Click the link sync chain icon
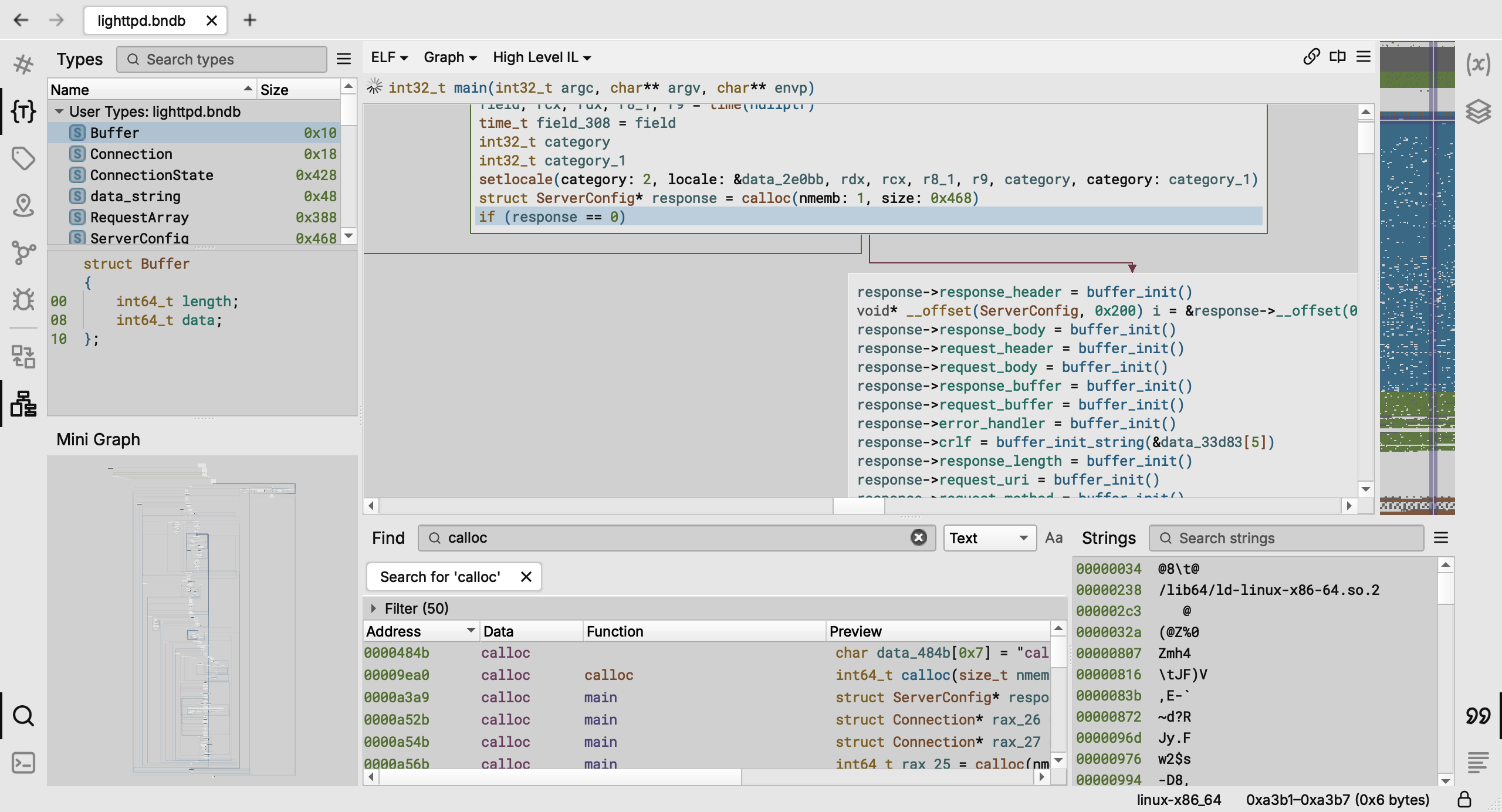The image size is (1502, 812). (1311, 57)
